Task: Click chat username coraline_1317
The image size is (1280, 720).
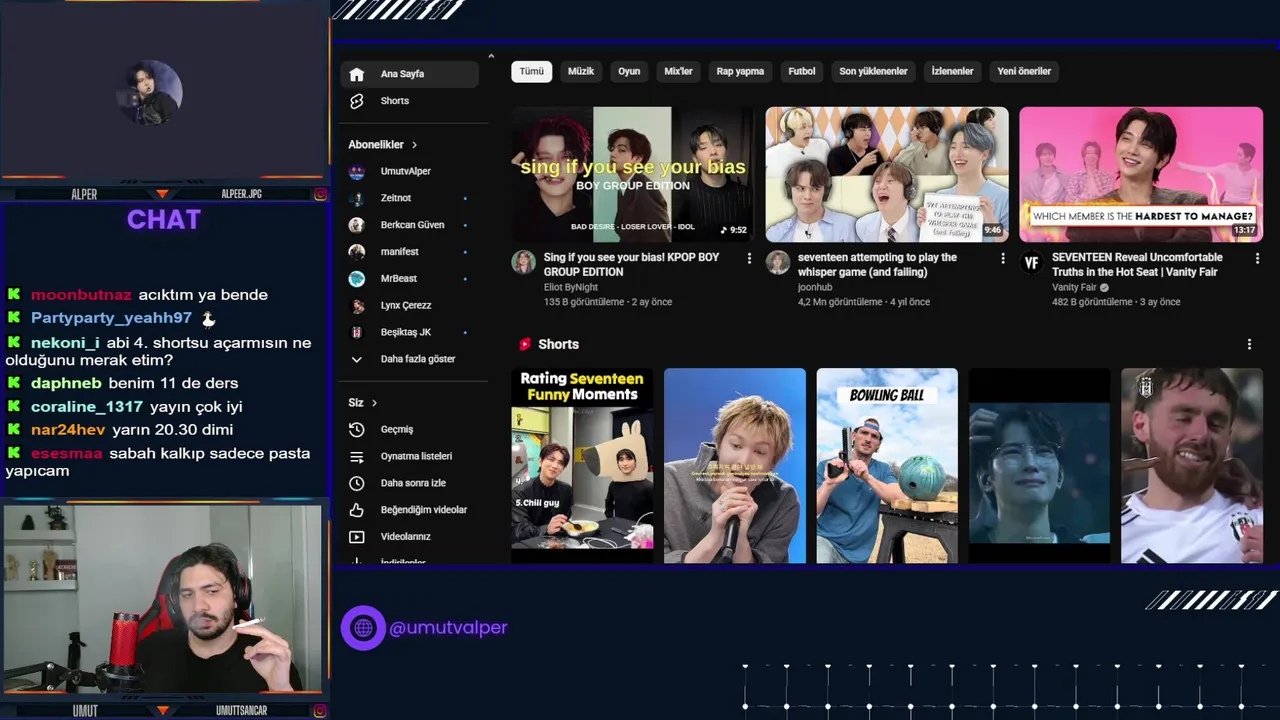Action: (x=87, y=407)
